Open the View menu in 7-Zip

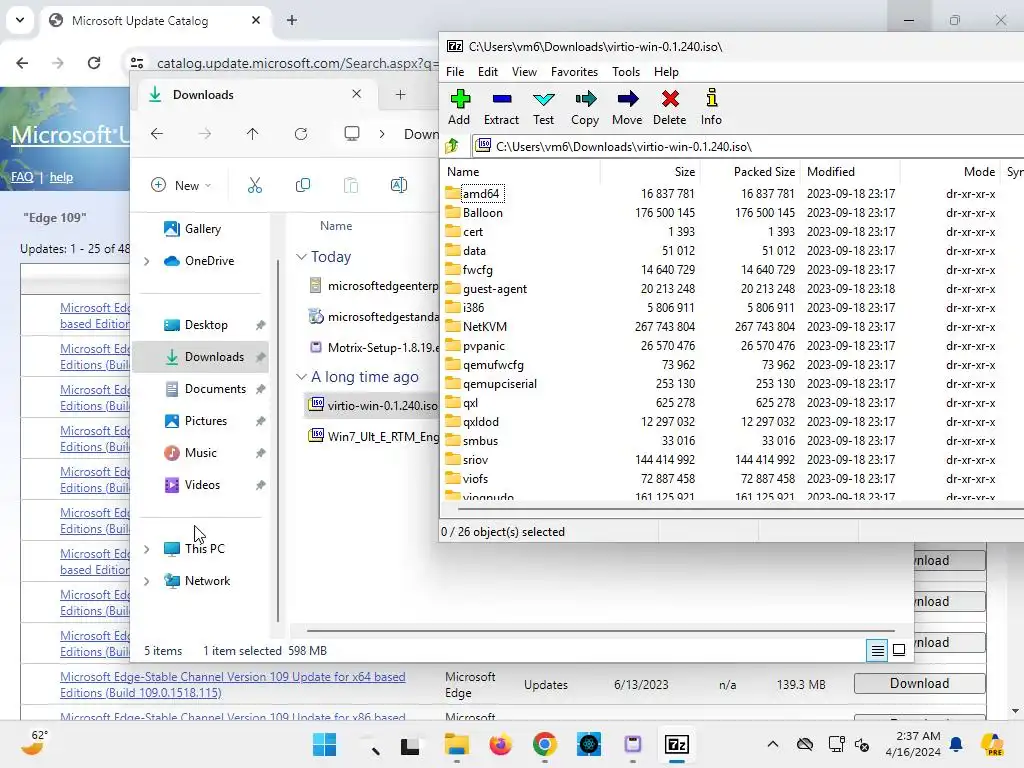[524, 72]
